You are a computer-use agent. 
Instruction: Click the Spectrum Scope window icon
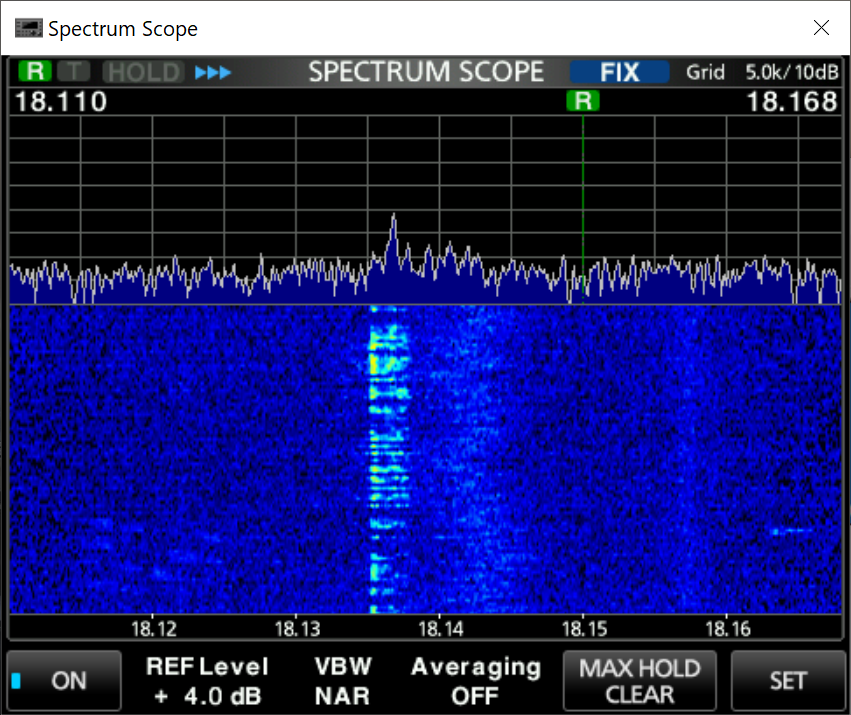[29, 28]
